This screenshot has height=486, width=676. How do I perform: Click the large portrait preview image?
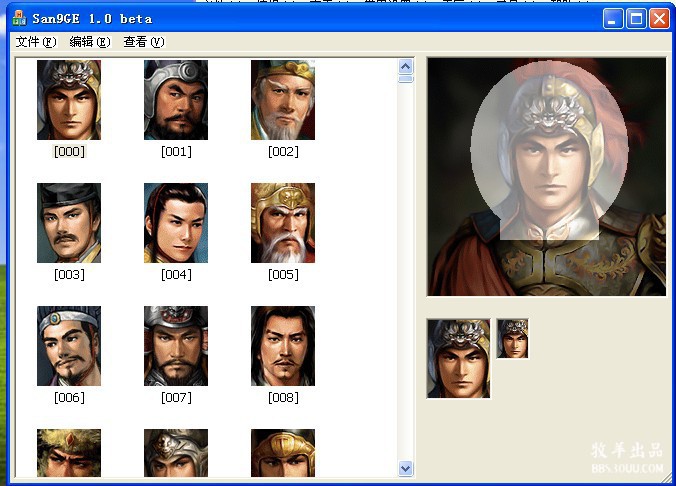pyautogui.click(x=547, y=177)
